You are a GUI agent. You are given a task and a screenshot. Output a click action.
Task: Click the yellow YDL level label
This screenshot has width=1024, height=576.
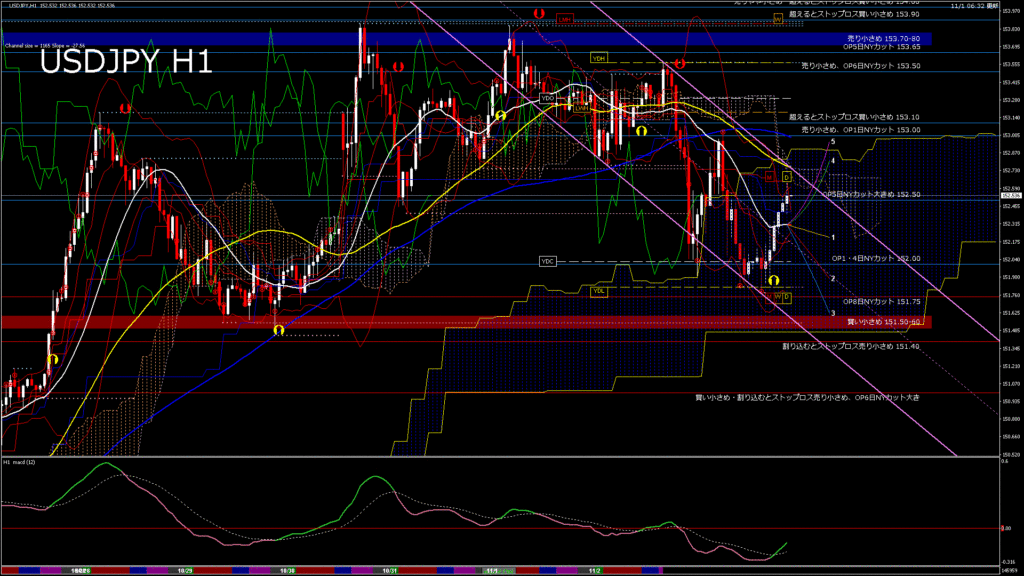point(599,291)
